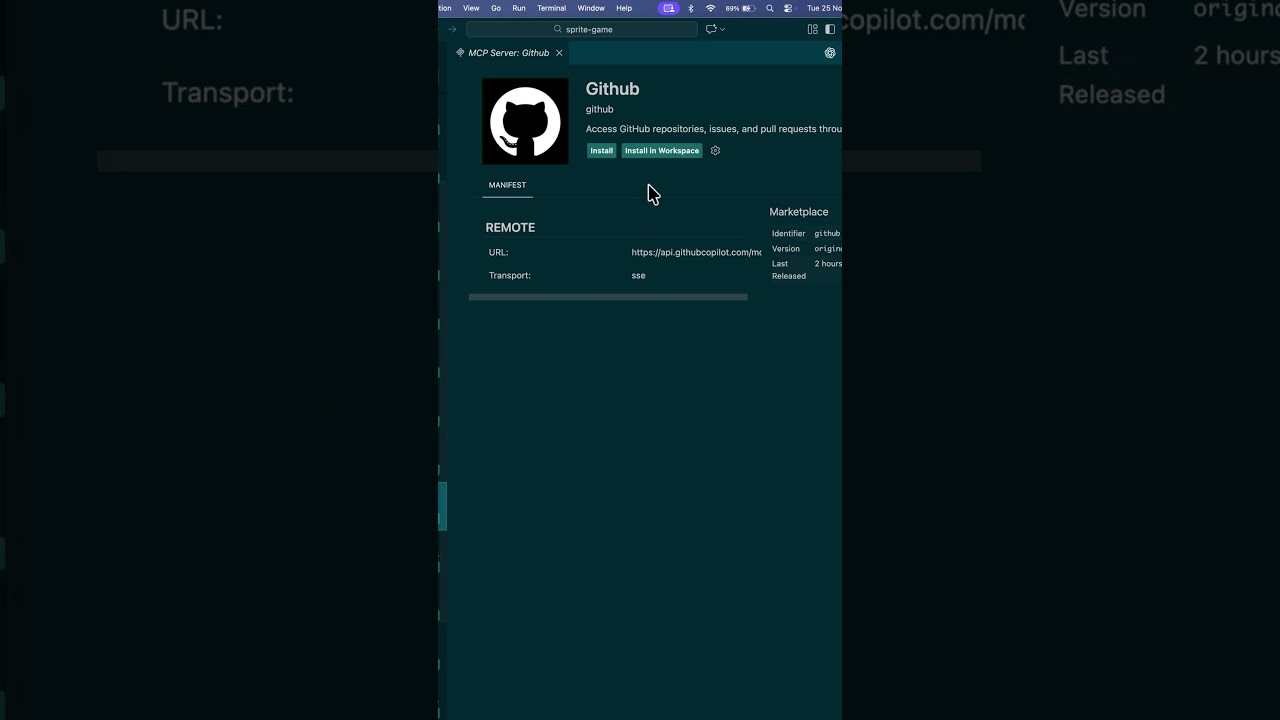This screenshot has width=1280, height=720.
Task: Click the sse transport value
Action: coord(638,276)
